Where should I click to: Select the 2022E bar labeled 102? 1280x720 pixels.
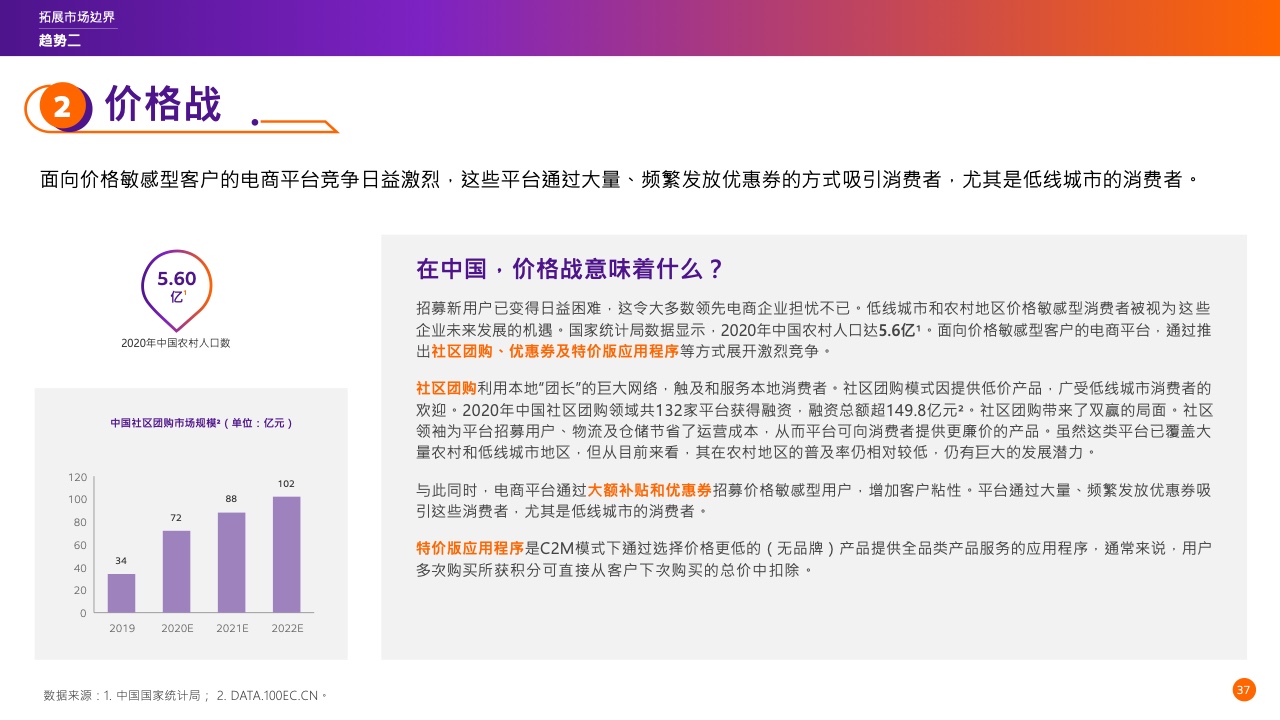(286, 554)
